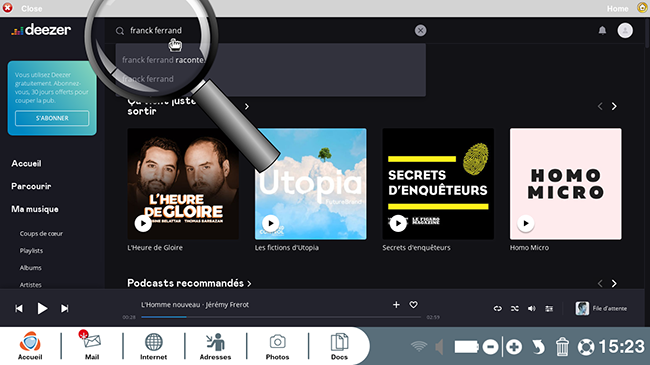Open Parcourir in the sidebar
The image size is (650, 365).
tap(31, 186)
